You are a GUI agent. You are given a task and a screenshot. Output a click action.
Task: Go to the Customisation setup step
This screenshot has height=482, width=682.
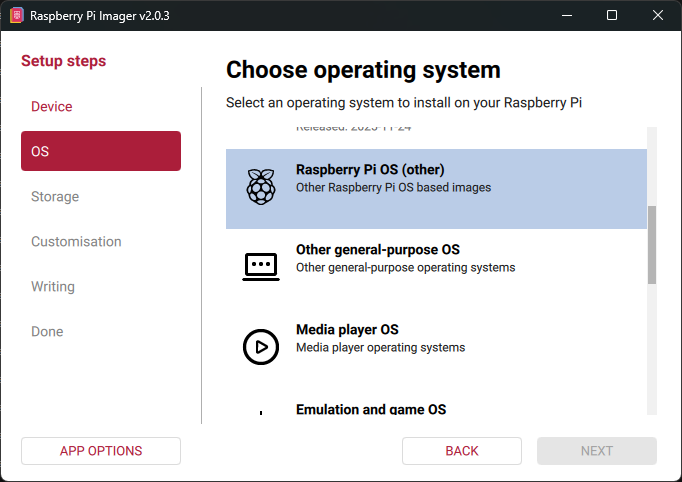101,241
